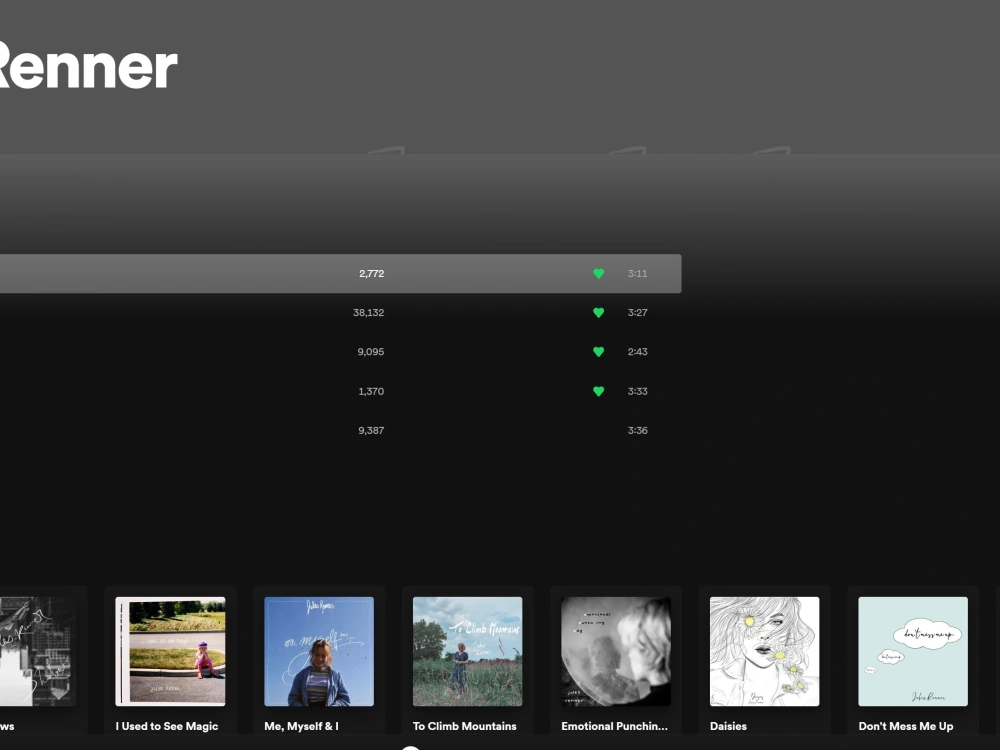Click the Emotional Punchin... title
Screen dimensions: 1000x750
pyautogui.click(x=614, y=726)
